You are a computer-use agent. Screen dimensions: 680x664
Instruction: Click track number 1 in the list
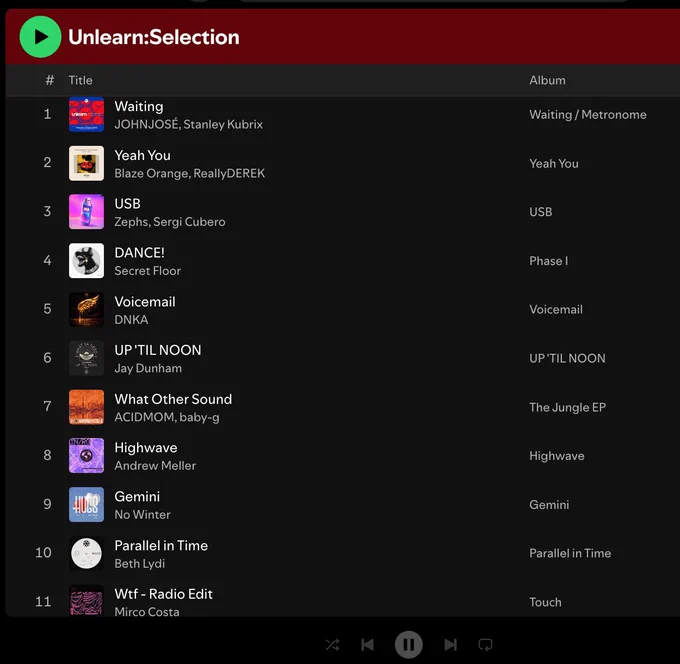click(47, 114)
